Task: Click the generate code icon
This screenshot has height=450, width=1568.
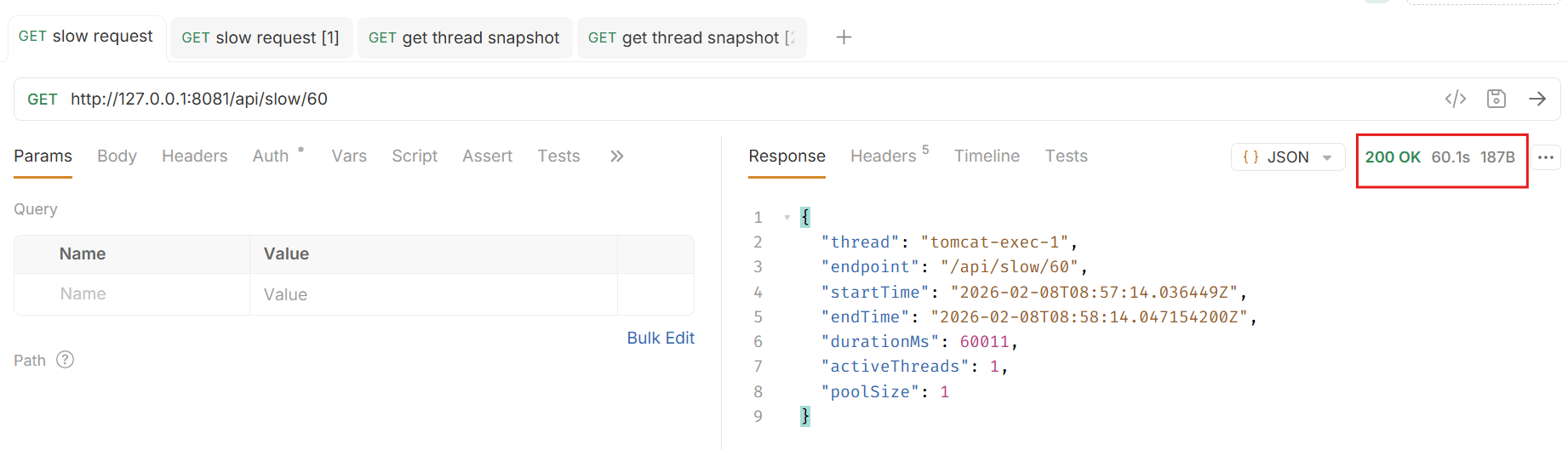Action: (1455, 99)
